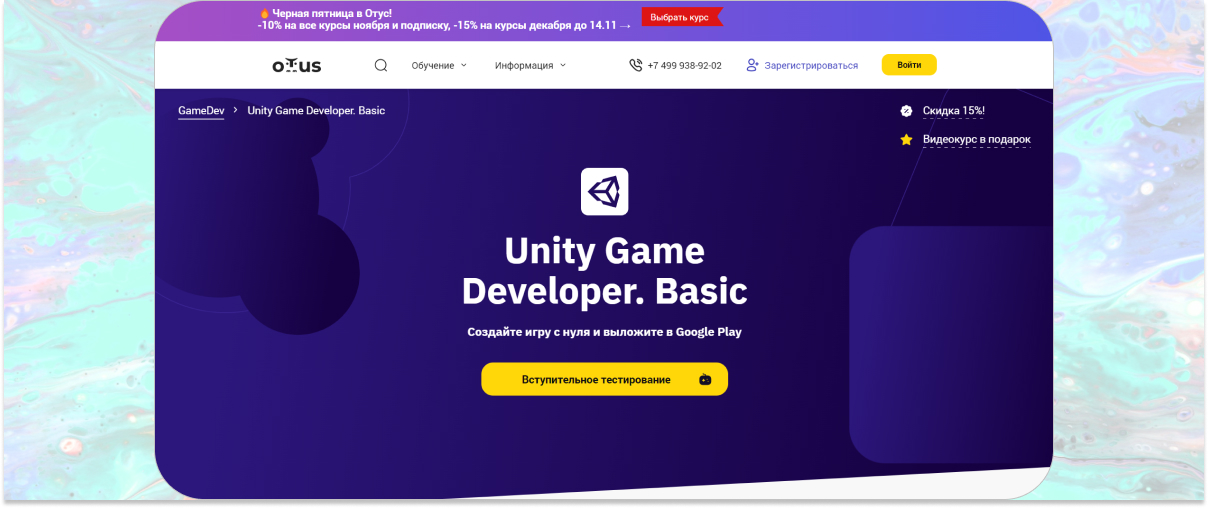Click the OTUS logo
Viewport: 1208px width, 508px height.
coord(297,66)
